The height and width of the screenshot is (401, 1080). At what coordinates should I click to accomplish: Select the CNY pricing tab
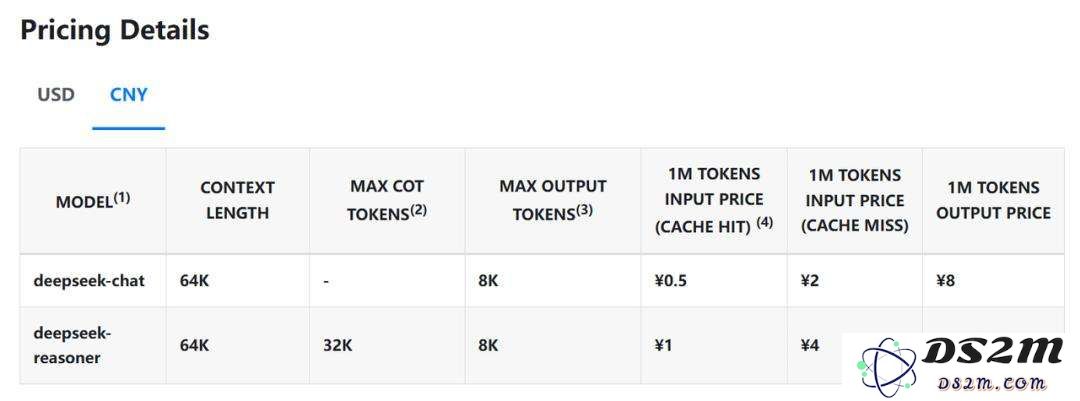click(x=129, y=94)
